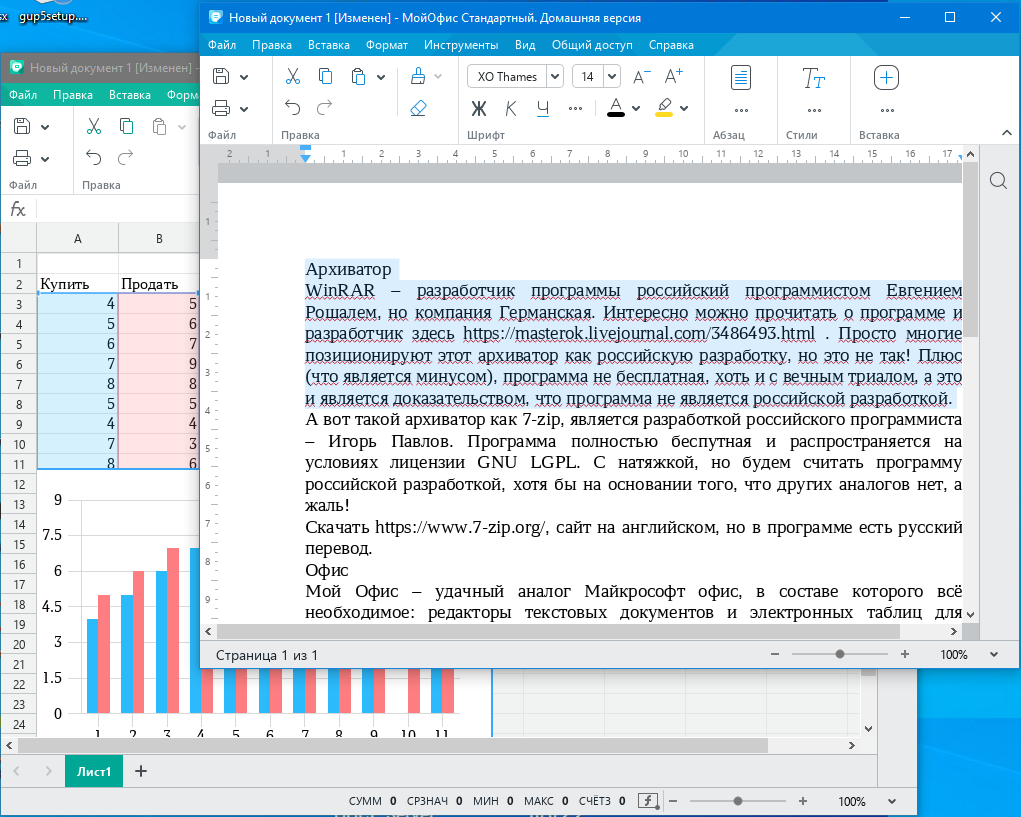Select column A header in the spreadsheet
The width and height of the screenshot is (1021, 817).
78,238
